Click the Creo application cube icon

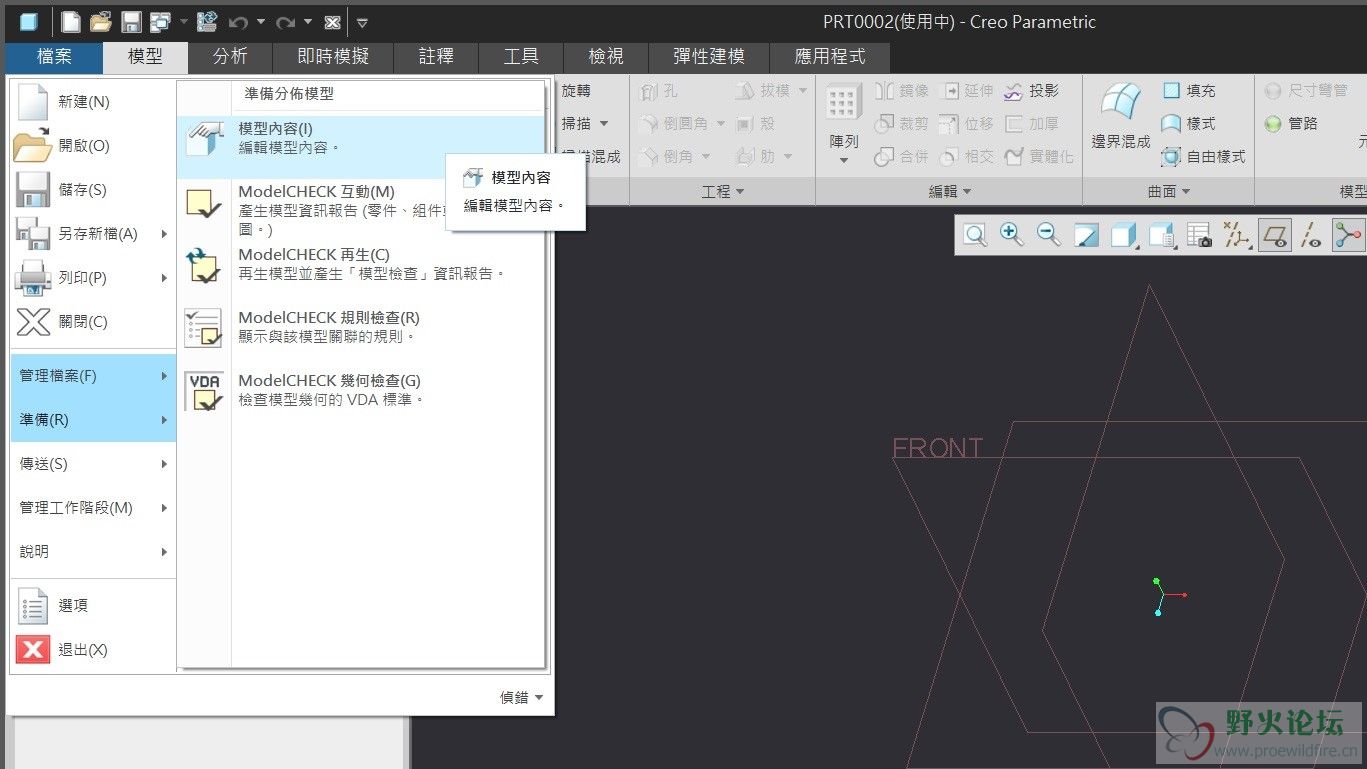(28, 21)
